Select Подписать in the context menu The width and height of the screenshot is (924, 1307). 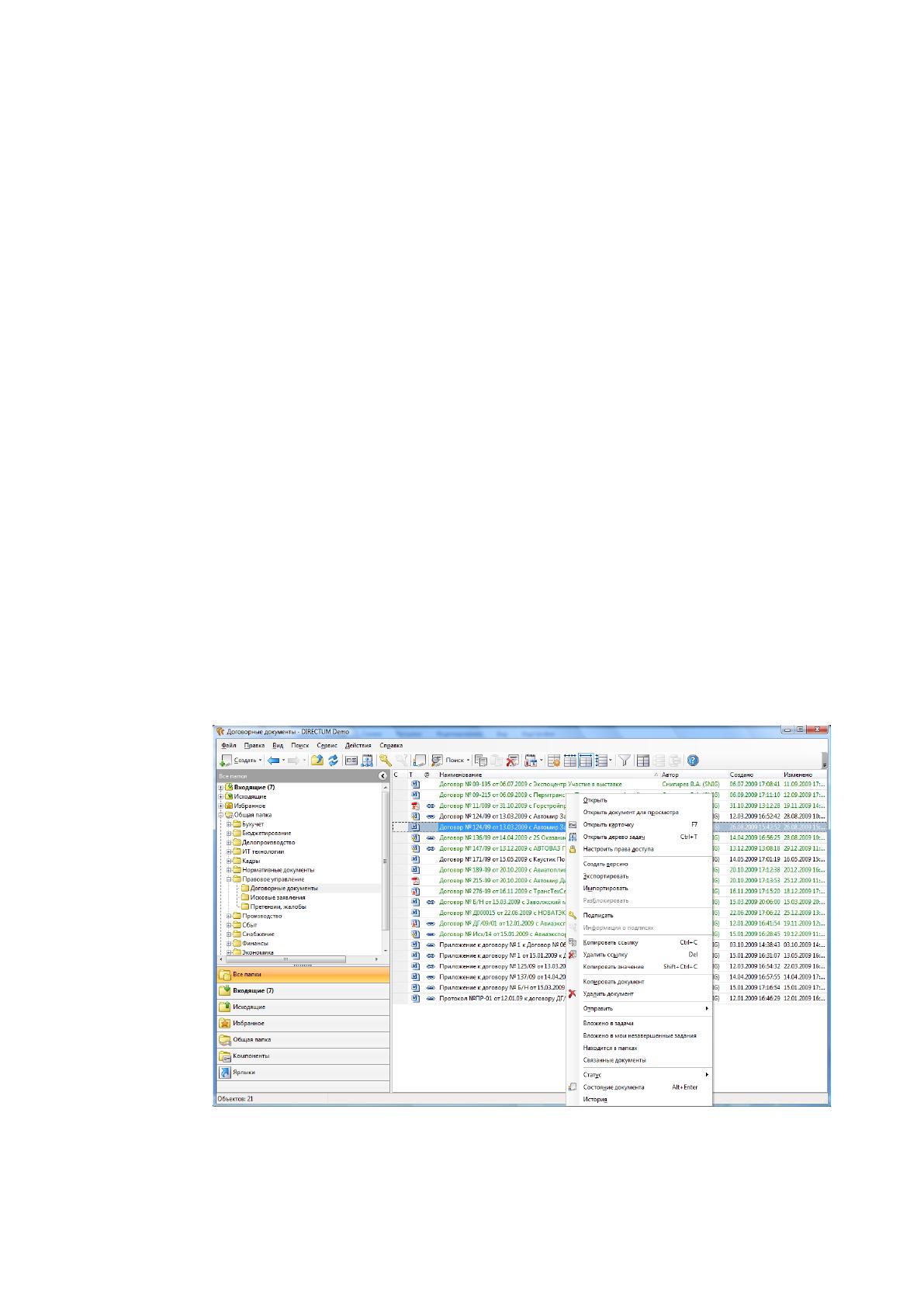(x=597, y=915)
